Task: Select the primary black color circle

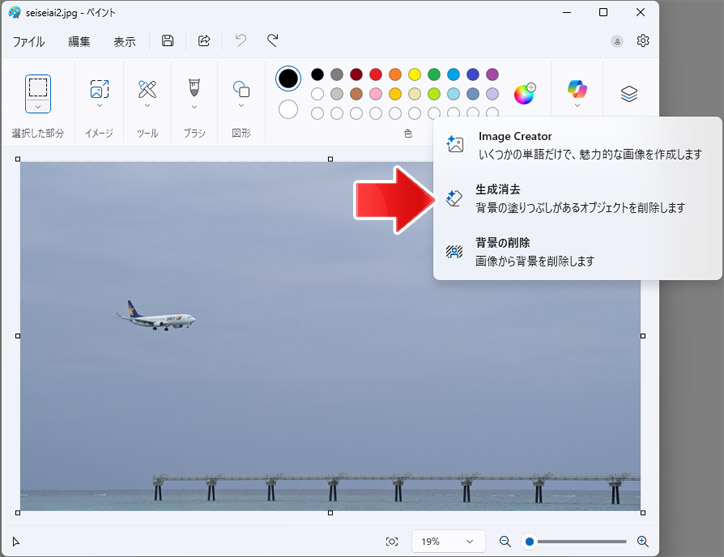Action: pyautogui.click(x=288, y=79)
